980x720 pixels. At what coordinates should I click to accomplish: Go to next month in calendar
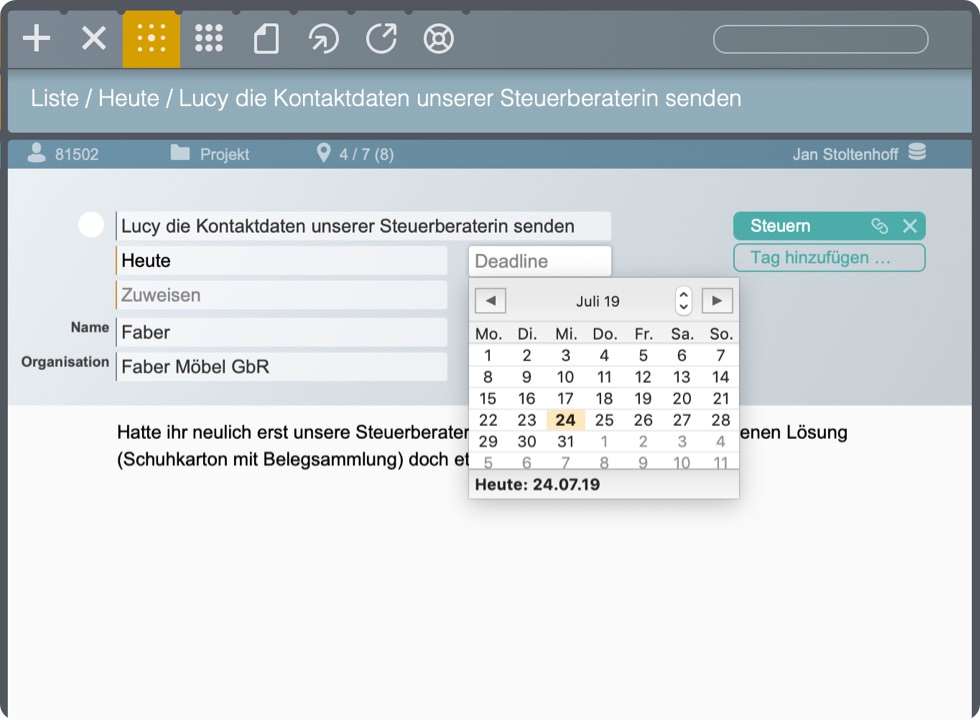point(717,300)
